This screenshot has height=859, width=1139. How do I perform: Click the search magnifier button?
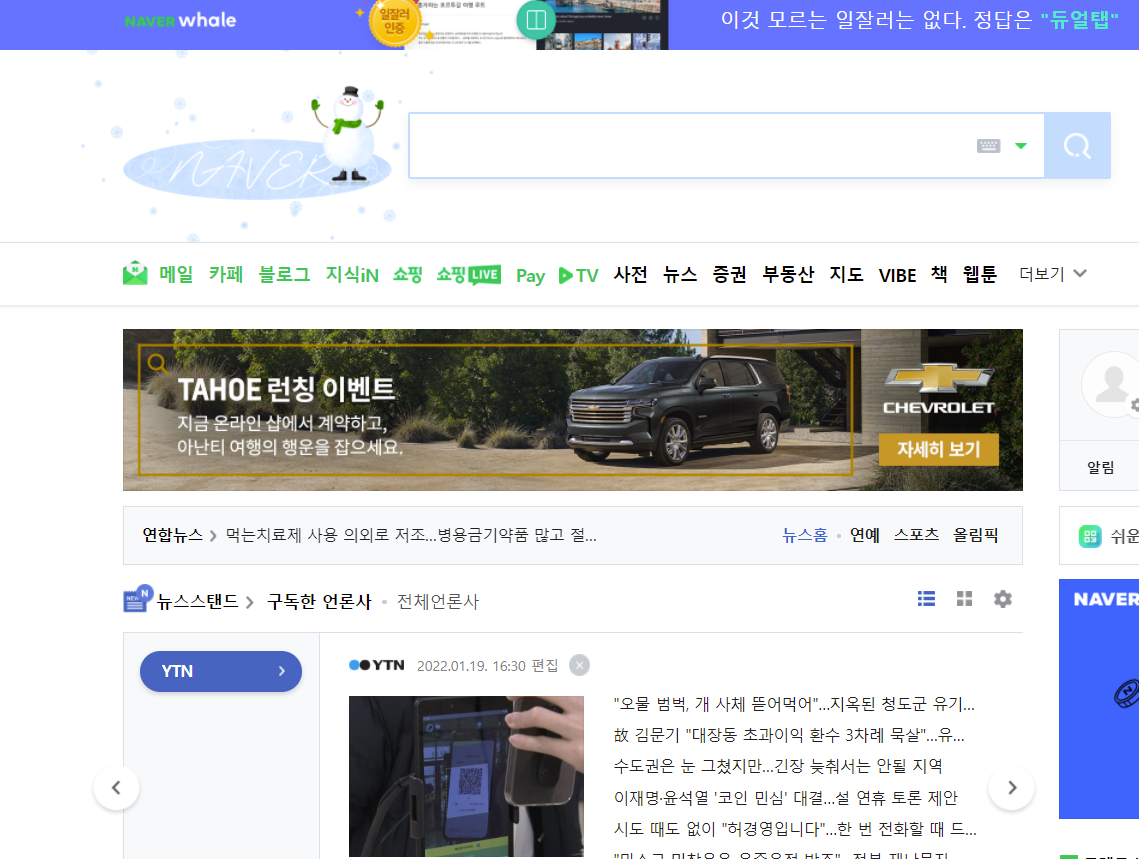[1077, 146]
